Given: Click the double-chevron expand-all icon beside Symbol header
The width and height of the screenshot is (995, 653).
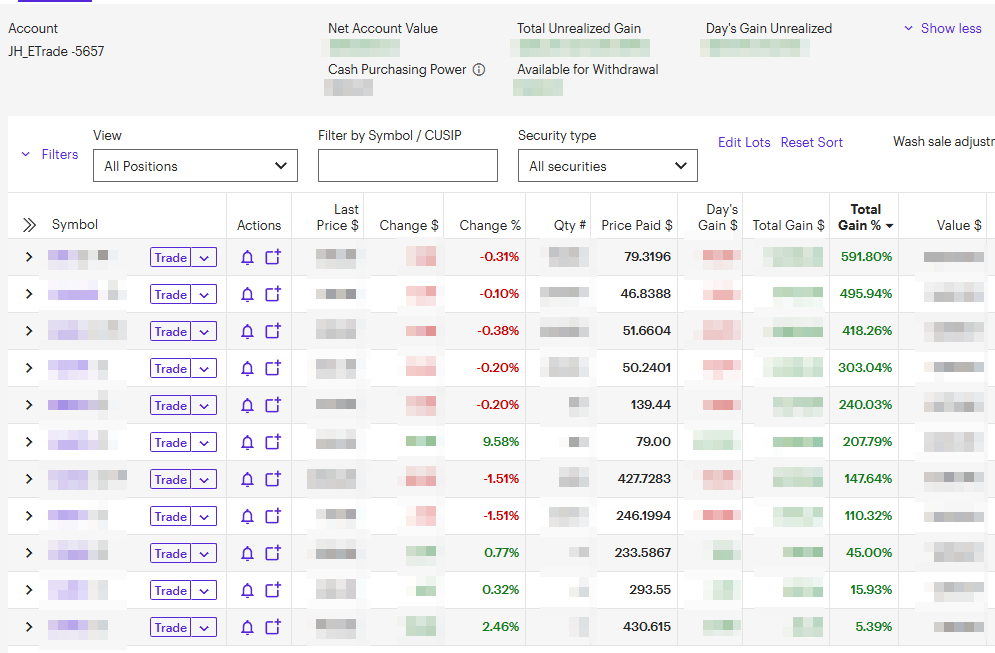Looking at the screenshot, I should coord(29,225).
